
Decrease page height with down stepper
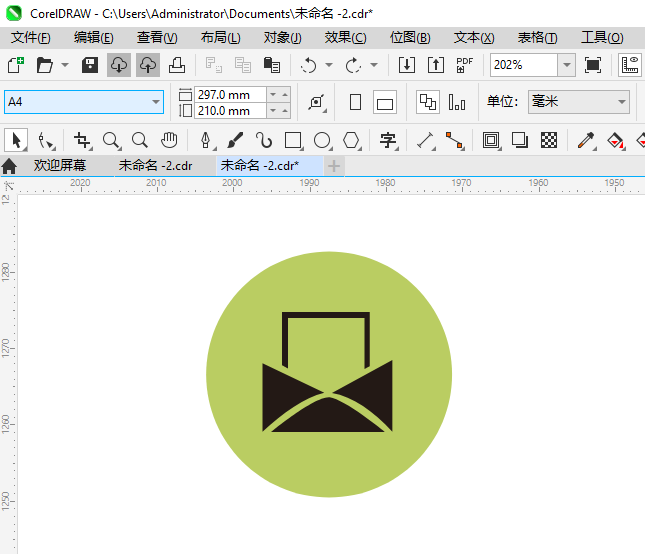tap(273, 111)
